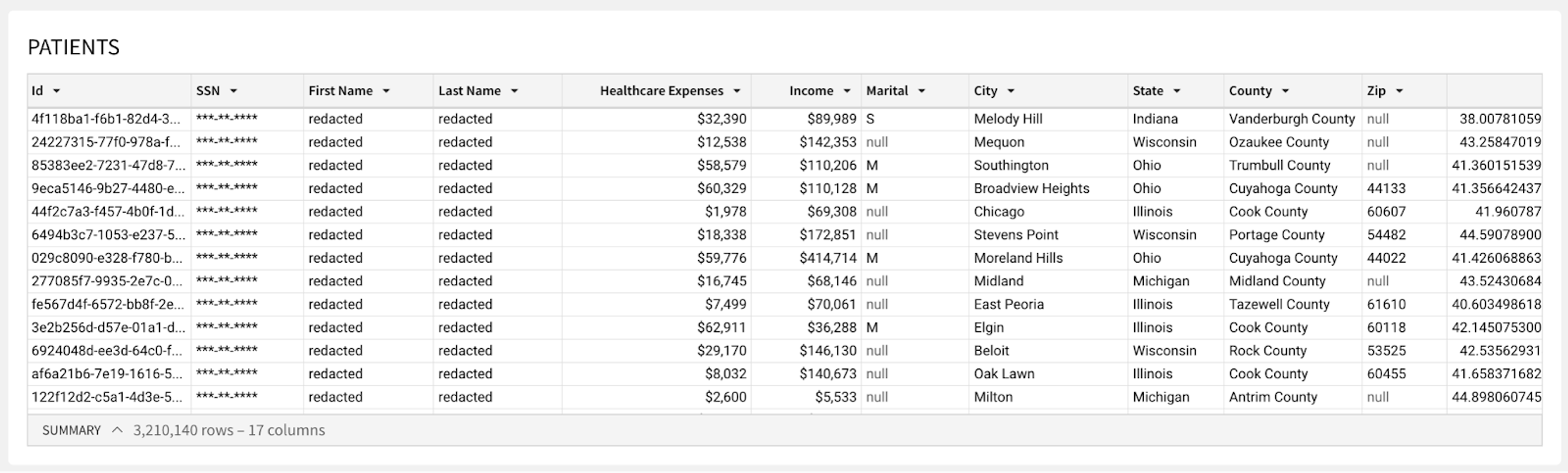This screenshot has width=1568, height=473.
Task: Open the County column dropdown arrow
Action: point(1285,91)
